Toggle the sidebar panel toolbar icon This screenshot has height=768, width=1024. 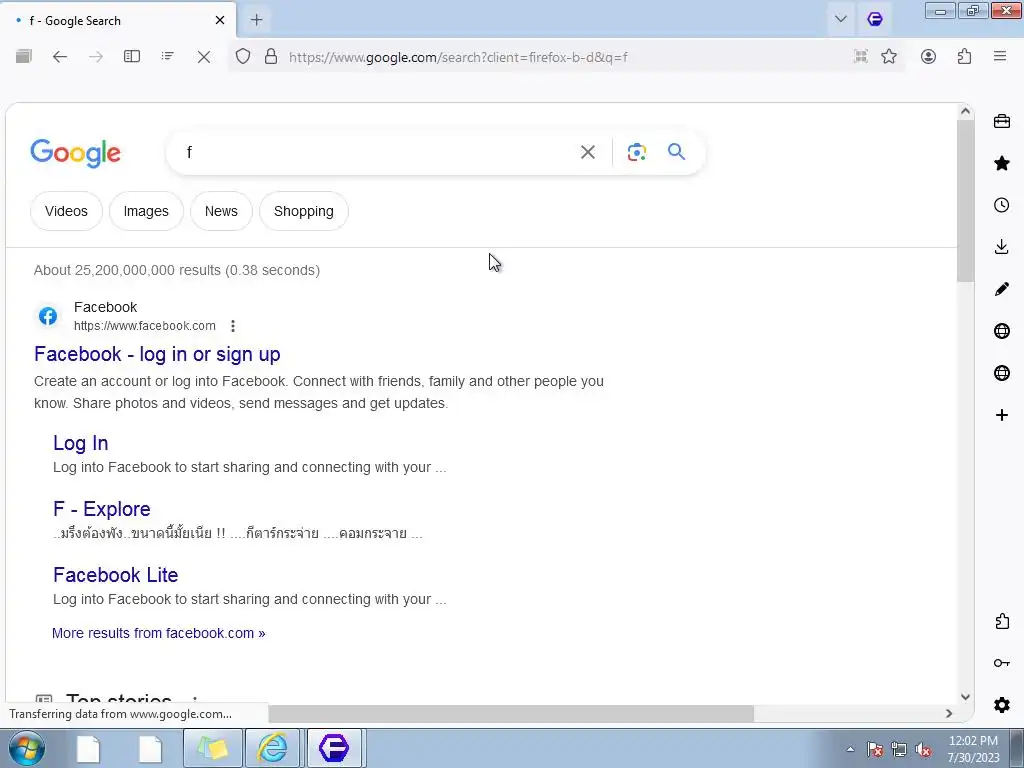132,57
